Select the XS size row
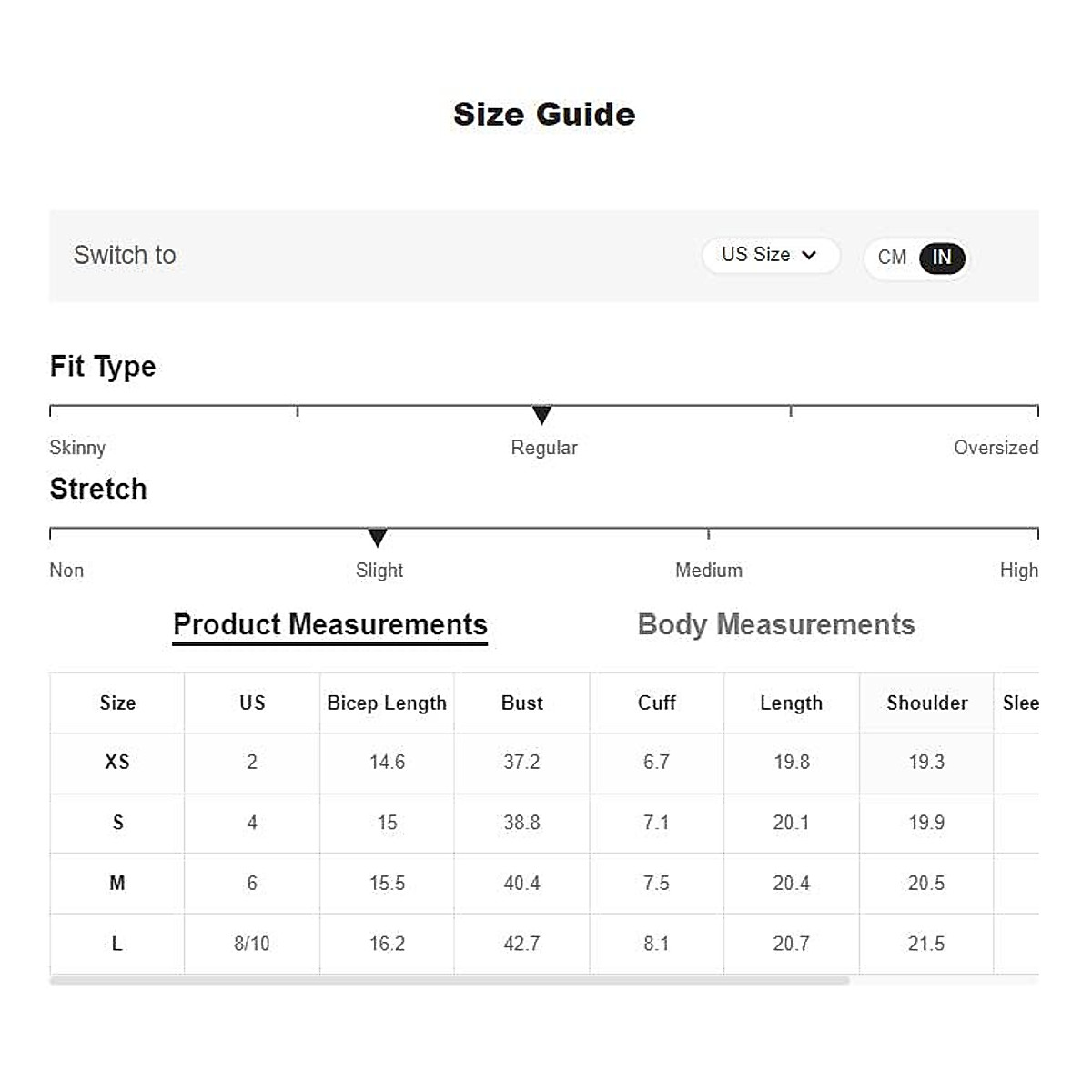The width and height of the screenshot is (1092, 1092). point(117,763)
